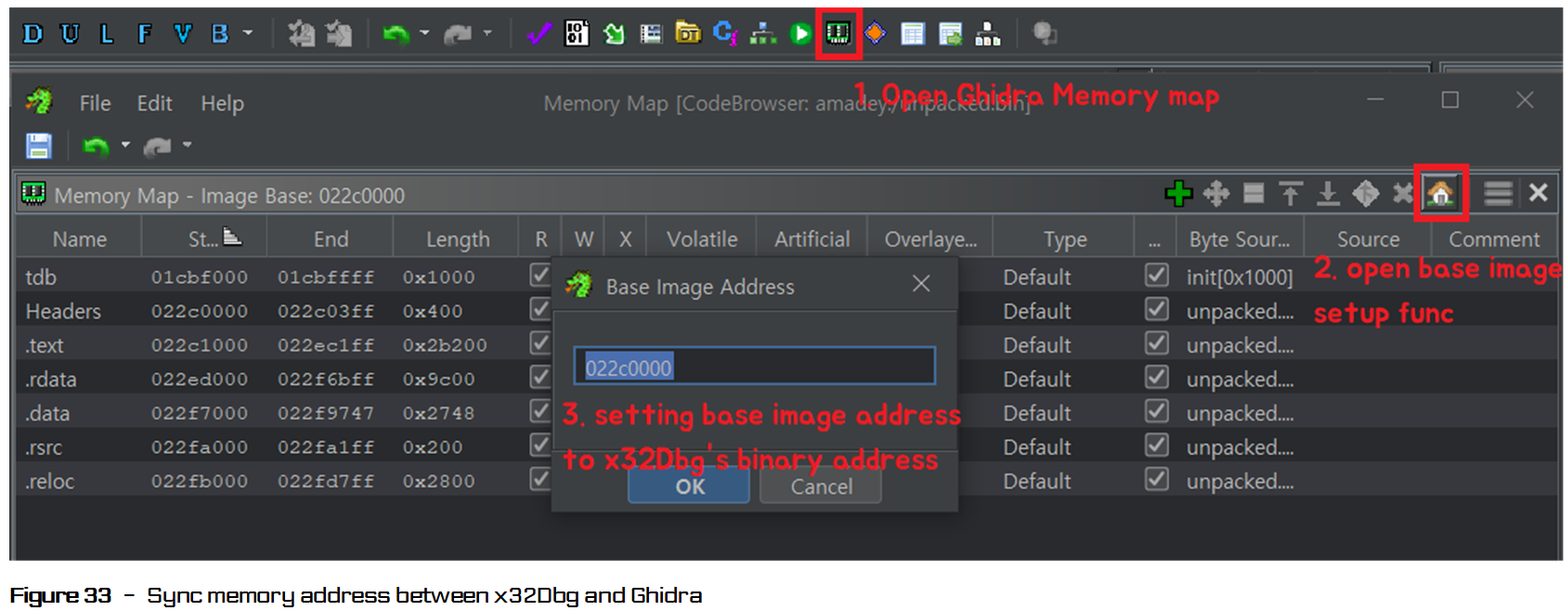Close the Memory Map panel
Viewport: 1568px width, 611px height.
coord(1538,192)
